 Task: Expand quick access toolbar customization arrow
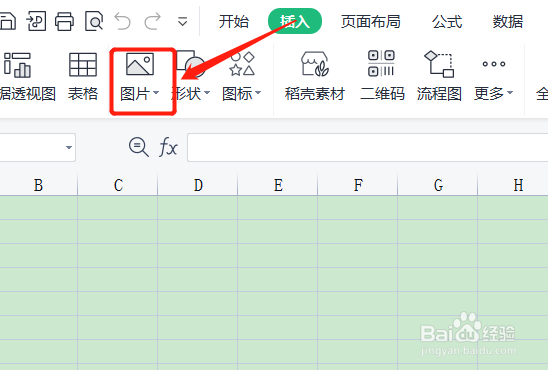182,22
